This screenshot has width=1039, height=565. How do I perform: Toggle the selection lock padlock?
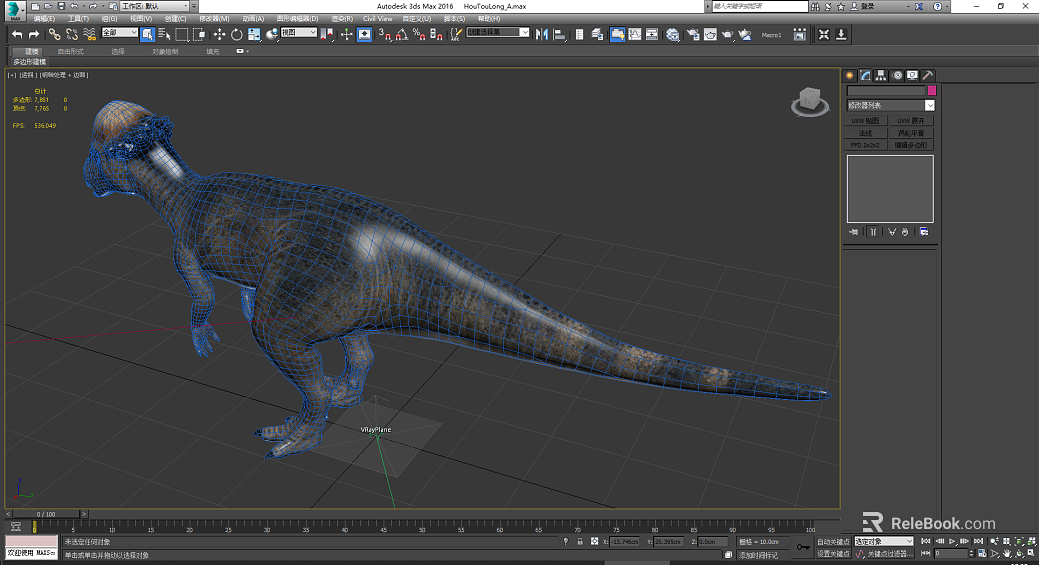click(580, 541)
